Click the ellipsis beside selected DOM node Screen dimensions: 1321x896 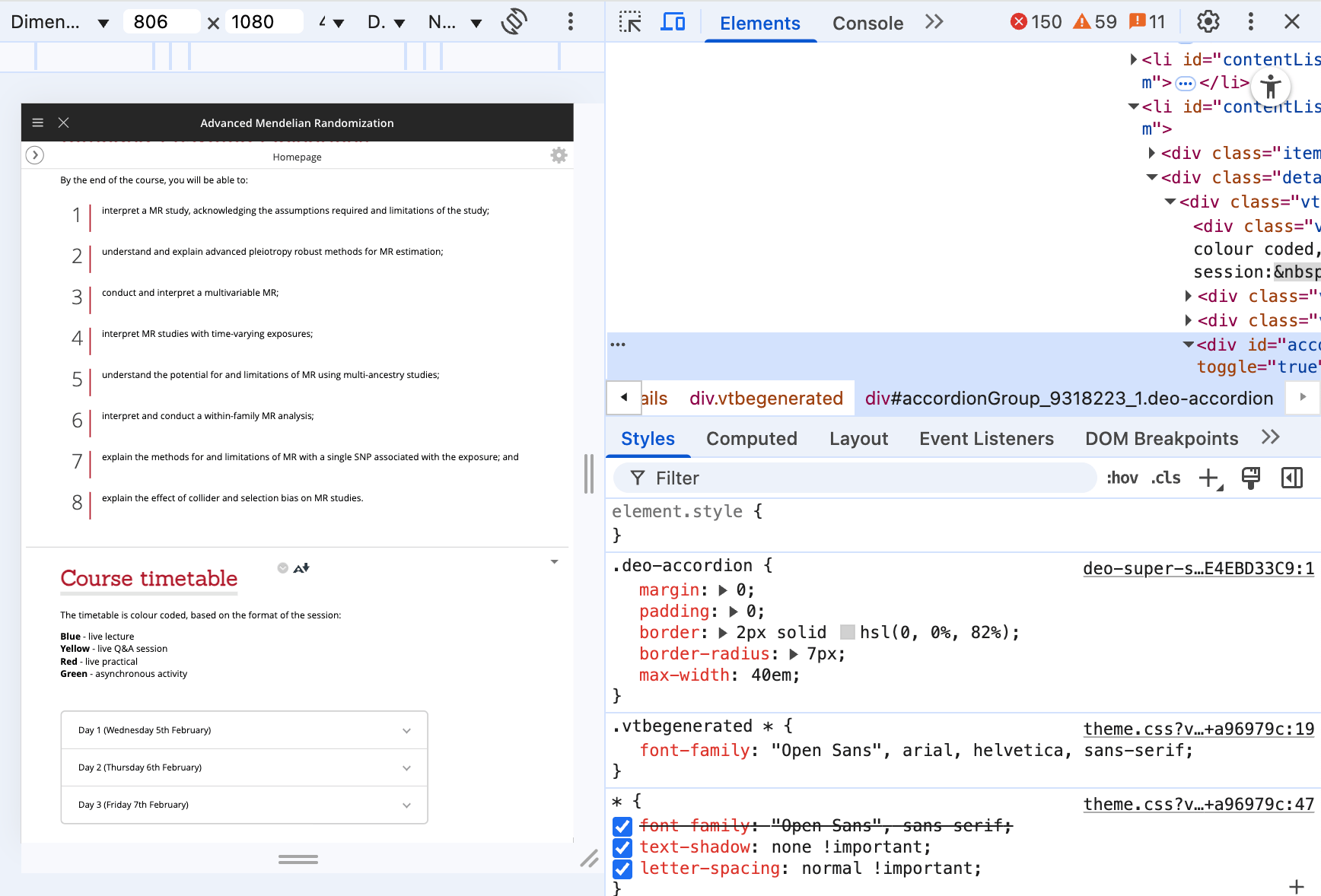tap(618, 345)
